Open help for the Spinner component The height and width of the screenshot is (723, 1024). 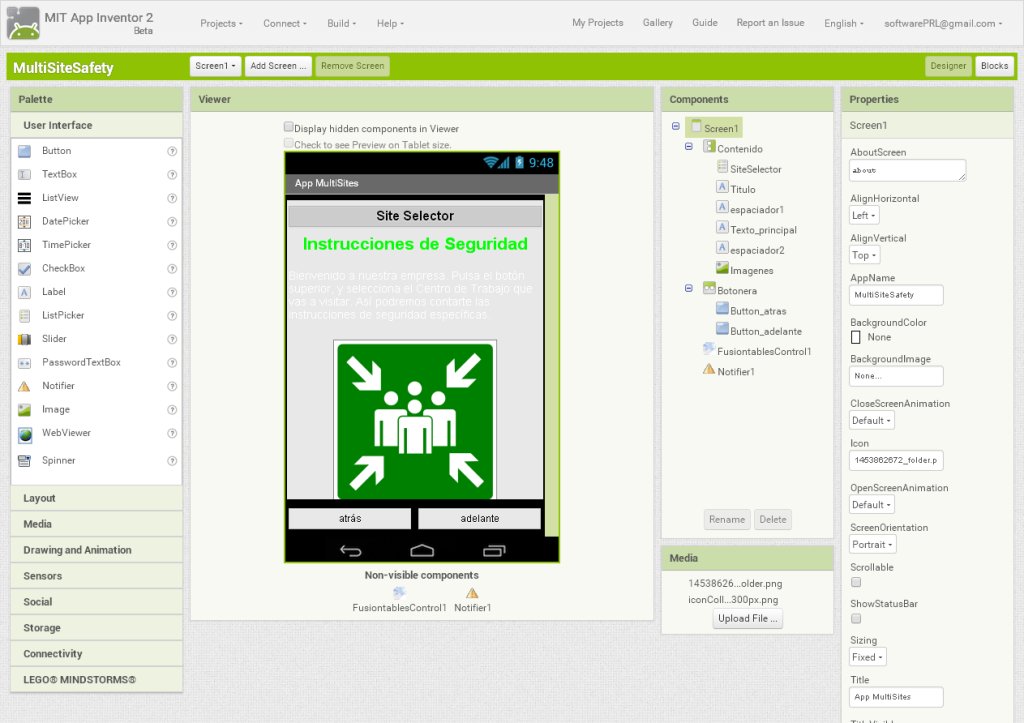click(x=172, y=461)
